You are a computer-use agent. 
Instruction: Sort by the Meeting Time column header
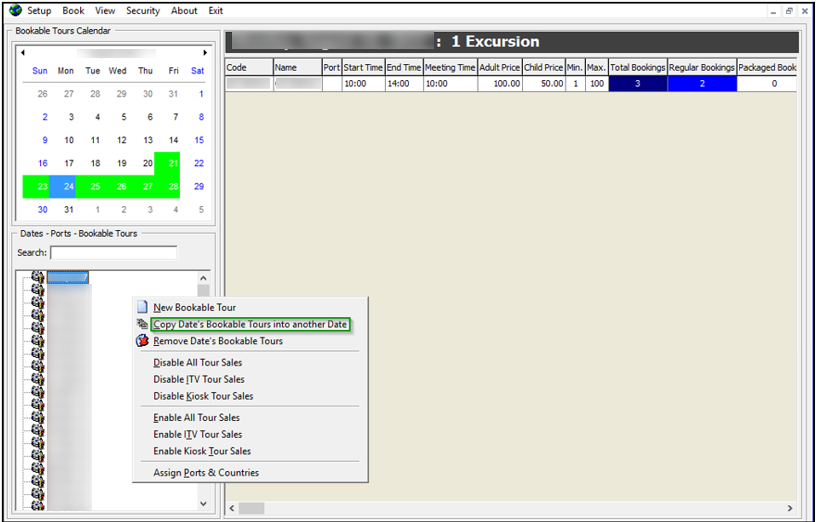pos(450,68)
